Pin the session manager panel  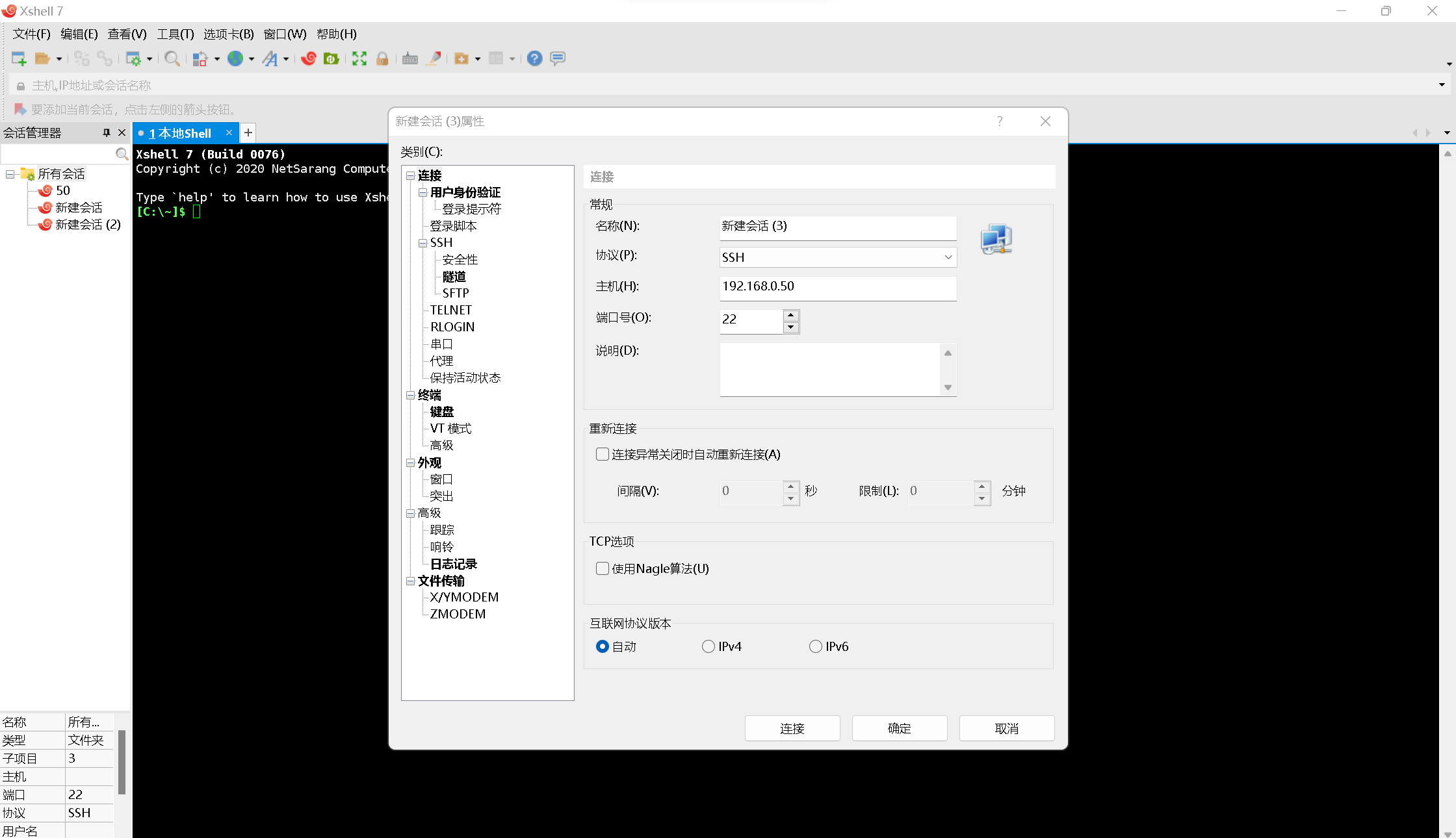tap(107, 133)
